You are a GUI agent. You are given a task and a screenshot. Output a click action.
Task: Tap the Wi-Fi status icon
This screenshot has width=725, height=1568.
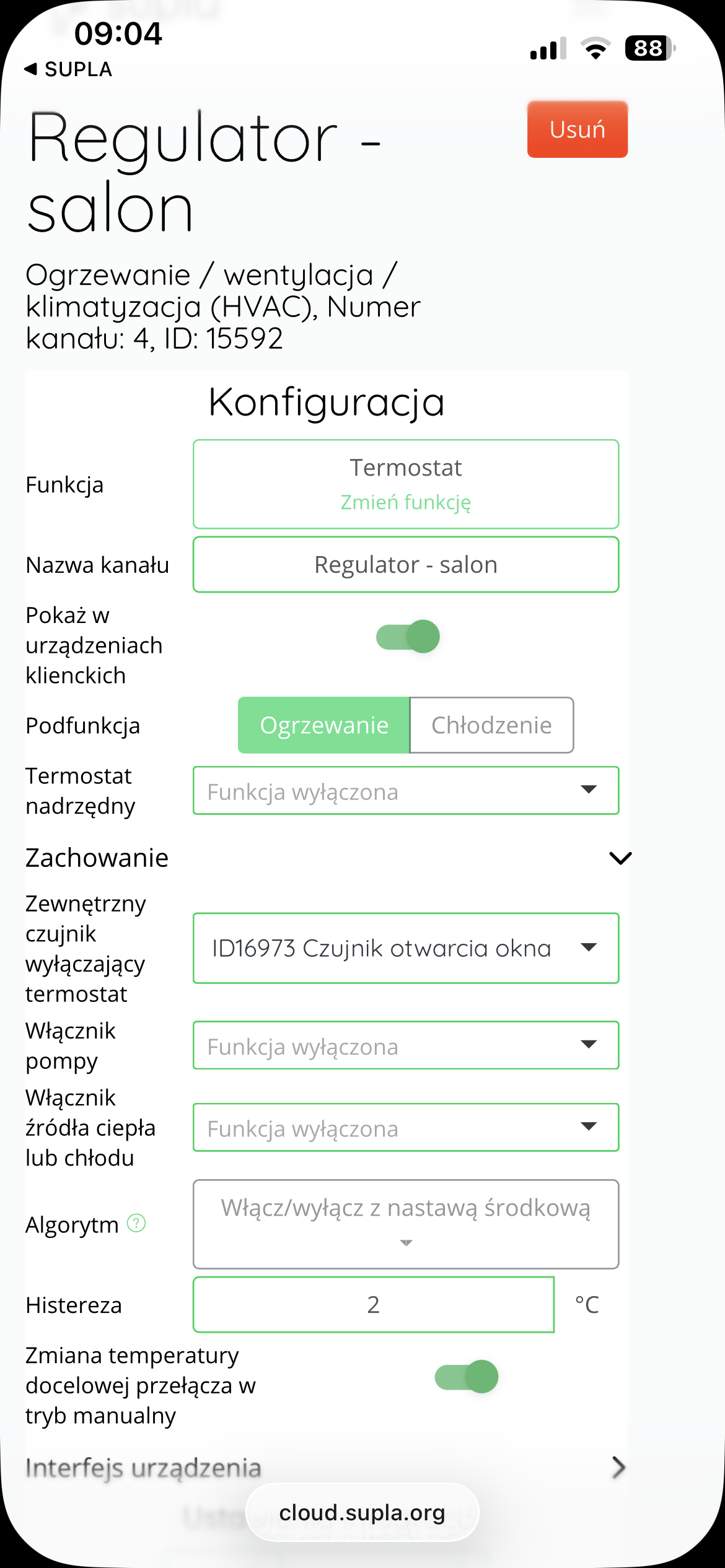(x=595, y=48)
